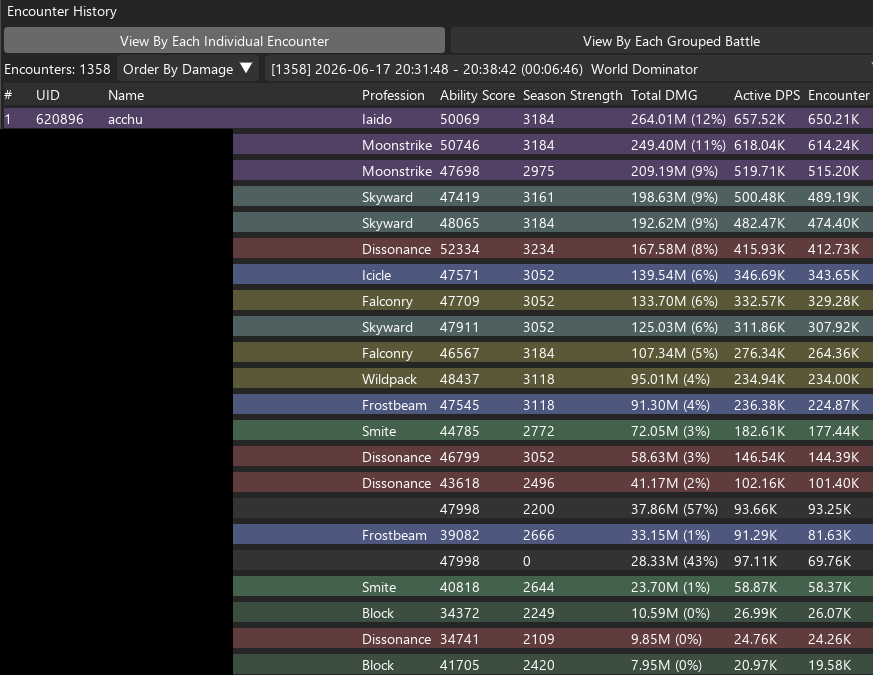Select the Falconry row with 107.34M damage
The image size is (873, 675).
(x=553, y=353)
